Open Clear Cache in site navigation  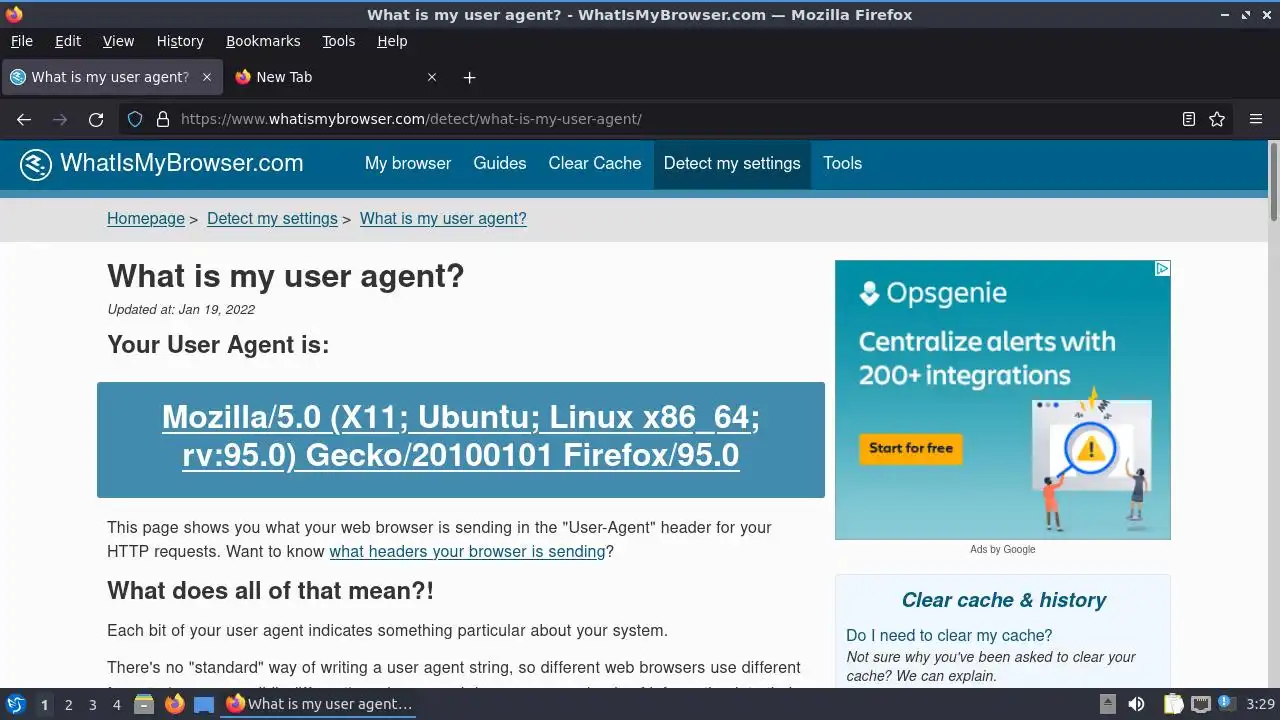point(595,163)
